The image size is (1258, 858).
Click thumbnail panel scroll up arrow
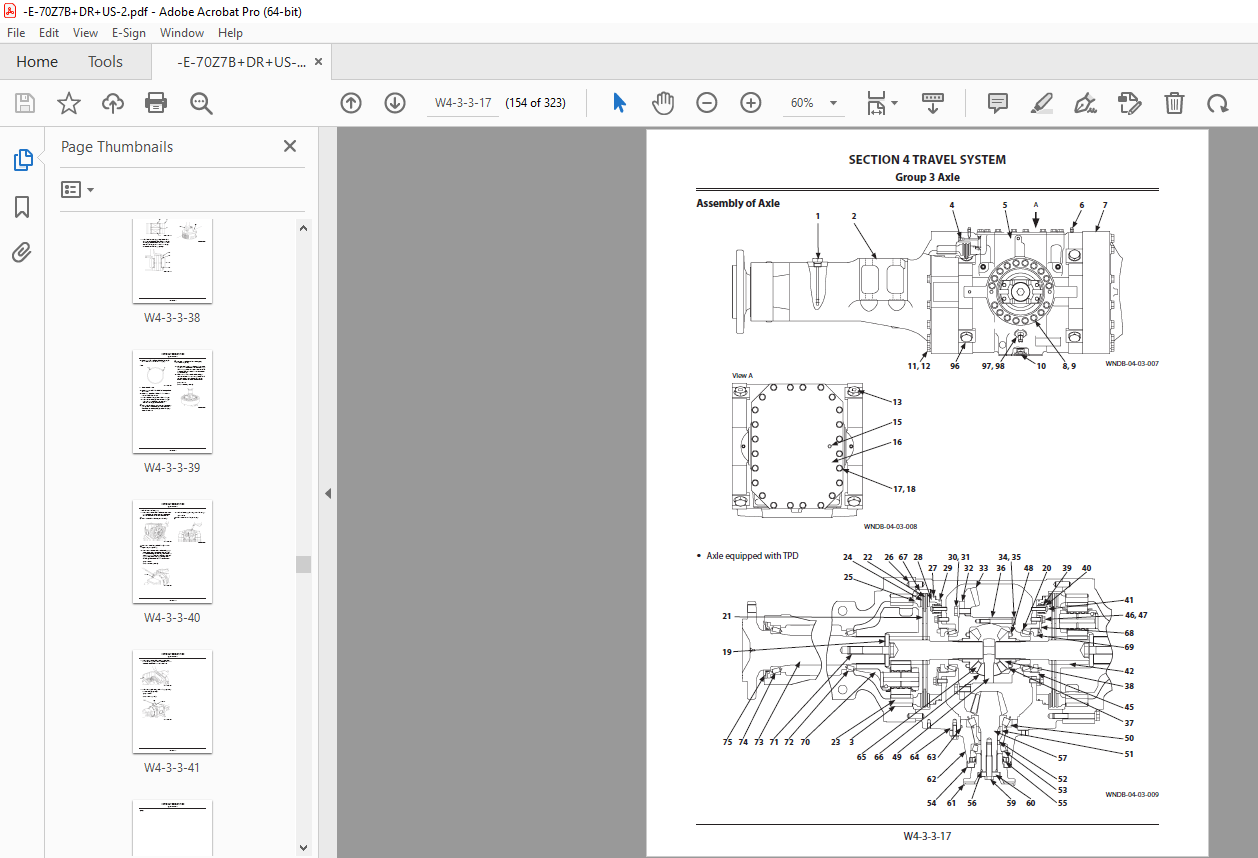coord(304,228)
